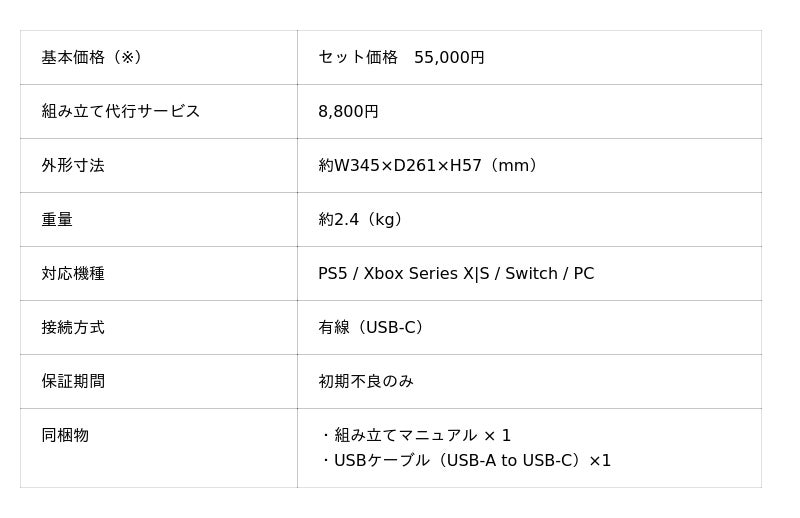Click the 保証期間 row label
The image size is (800, 518).
[73, 382]
